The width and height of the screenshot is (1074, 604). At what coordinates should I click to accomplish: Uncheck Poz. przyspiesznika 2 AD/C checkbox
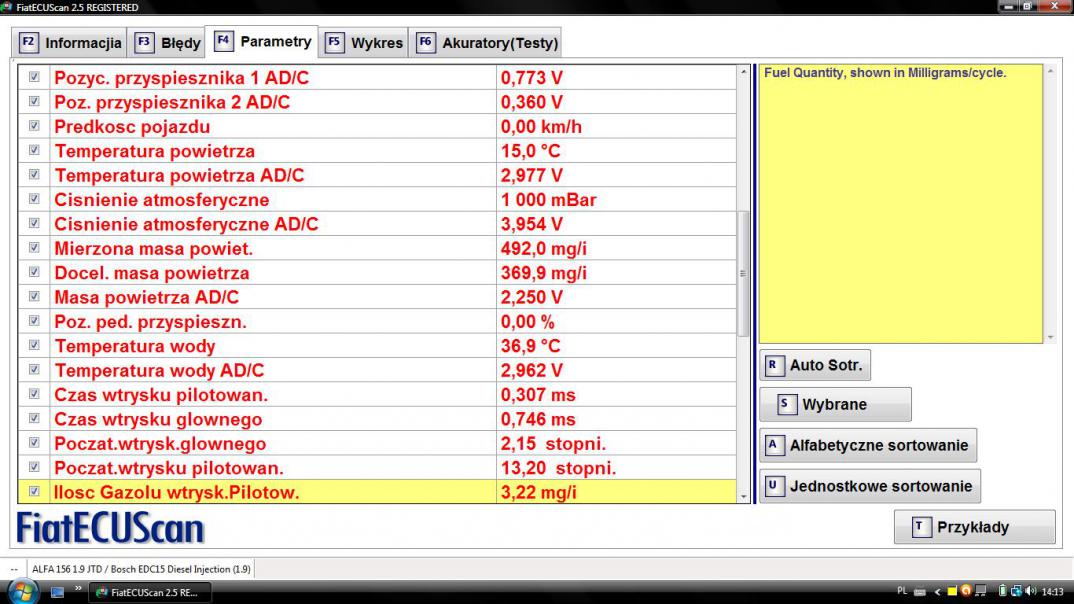click(34, 101)
